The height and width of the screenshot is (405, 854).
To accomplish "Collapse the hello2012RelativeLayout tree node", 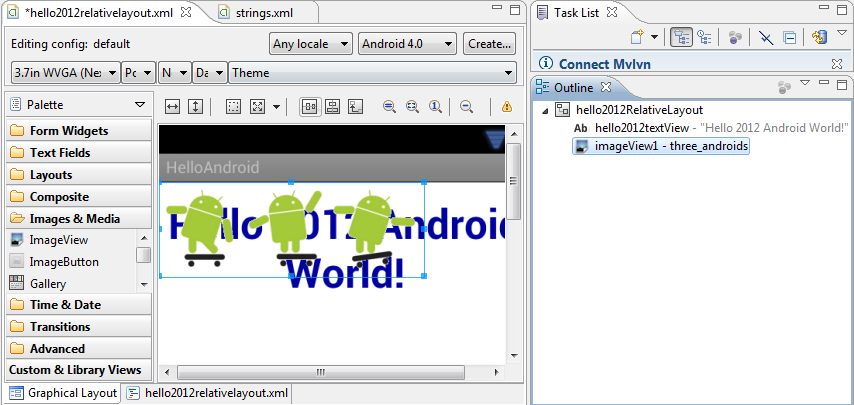I will [545, 111].
